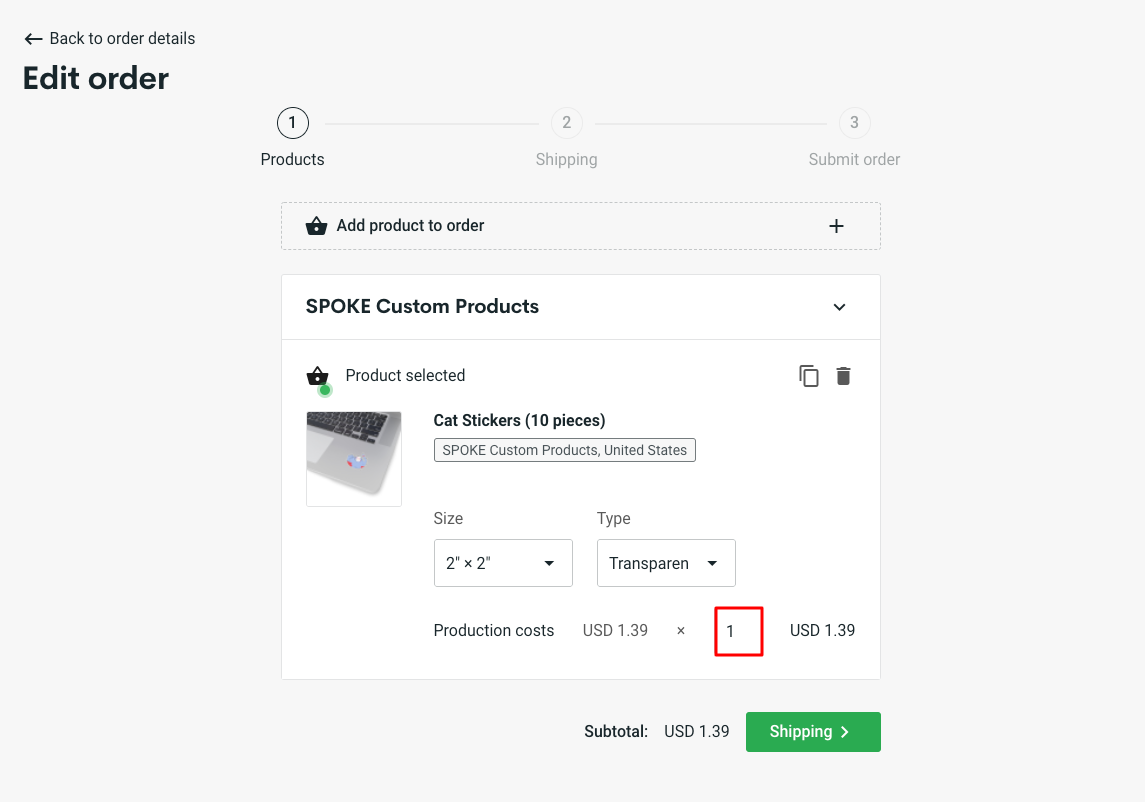Click the basket icon next to Product selected
Screen dimensions: 1145x802
[x=317, y=375]
